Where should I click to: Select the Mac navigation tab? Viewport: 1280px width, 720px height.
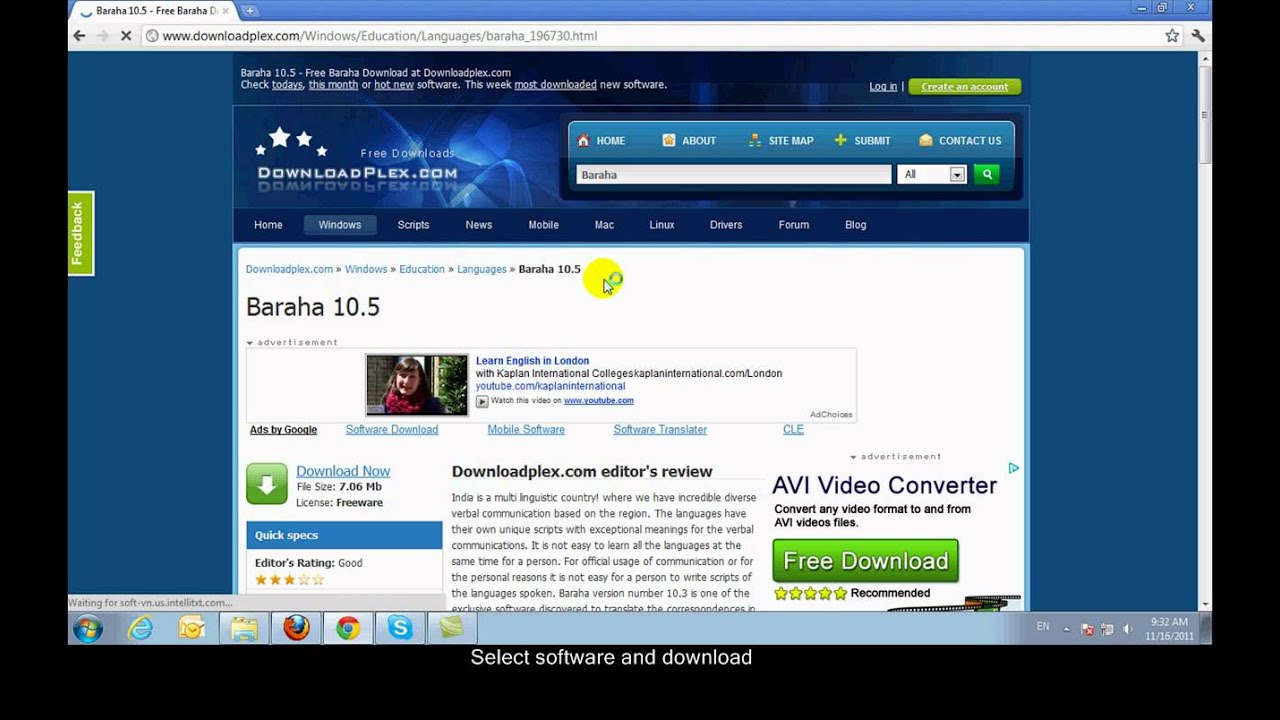604,225
